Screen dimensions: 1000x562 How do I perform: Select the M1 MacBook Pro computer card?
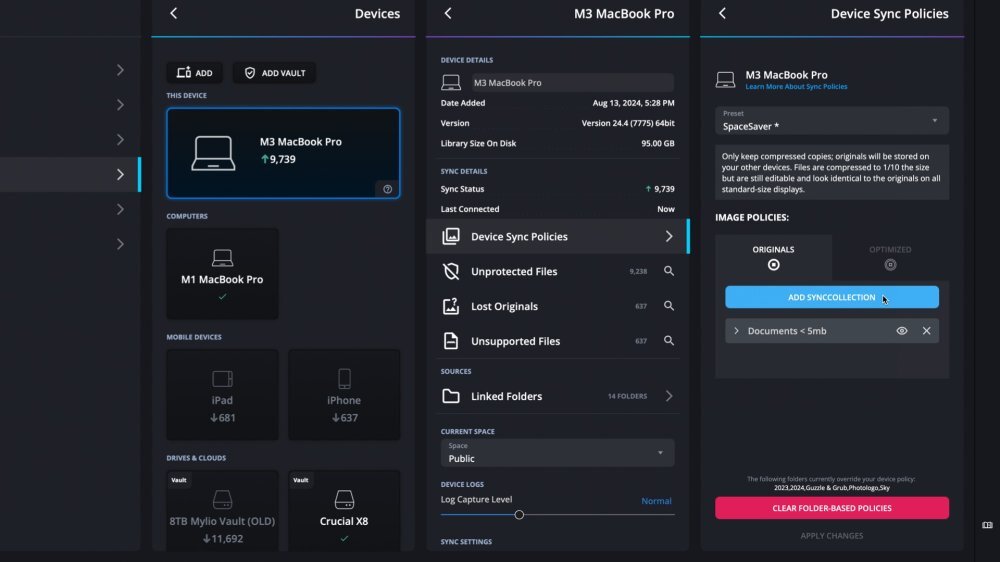click(222, 273)
